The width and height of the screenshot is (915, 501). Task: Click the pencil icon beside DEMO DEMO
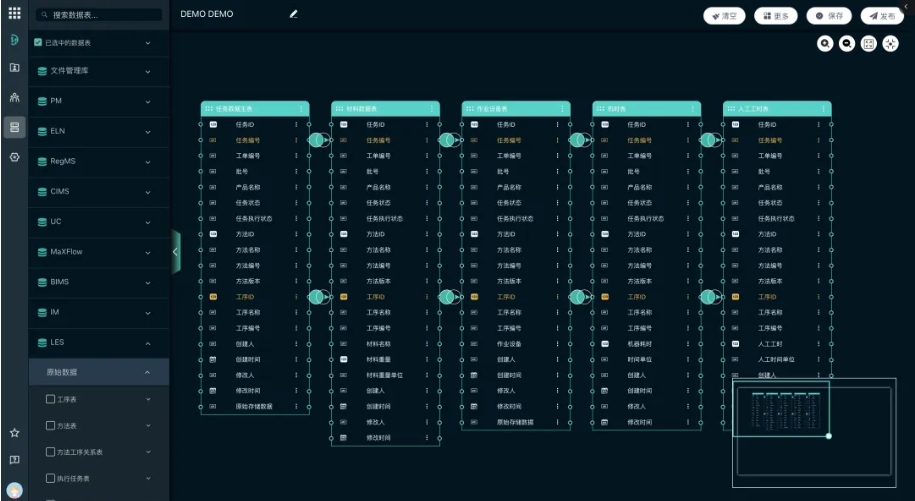click(293, 14)
